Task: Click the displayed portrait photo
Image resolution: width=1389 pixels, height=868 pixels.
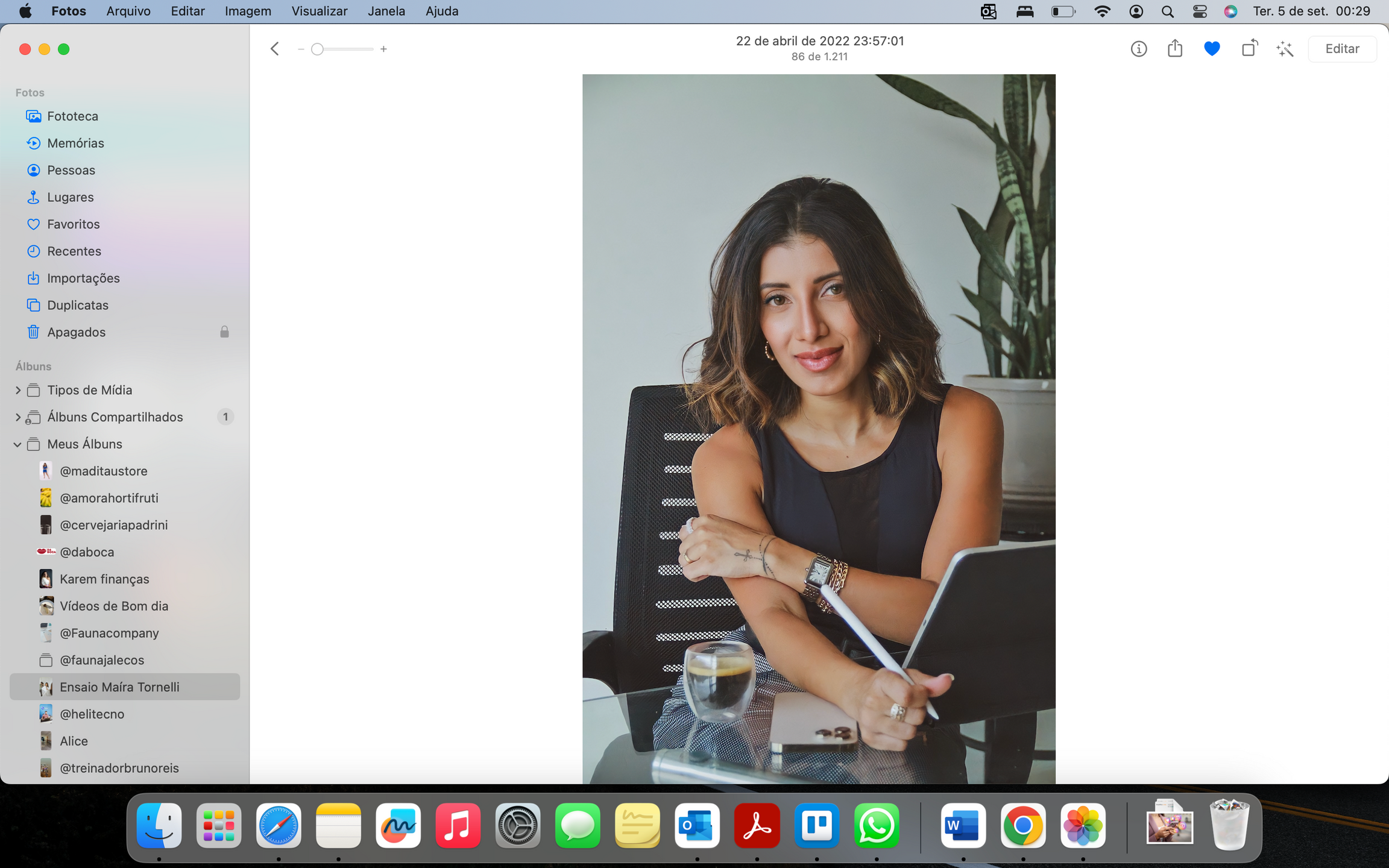Action: pos(819,429)
